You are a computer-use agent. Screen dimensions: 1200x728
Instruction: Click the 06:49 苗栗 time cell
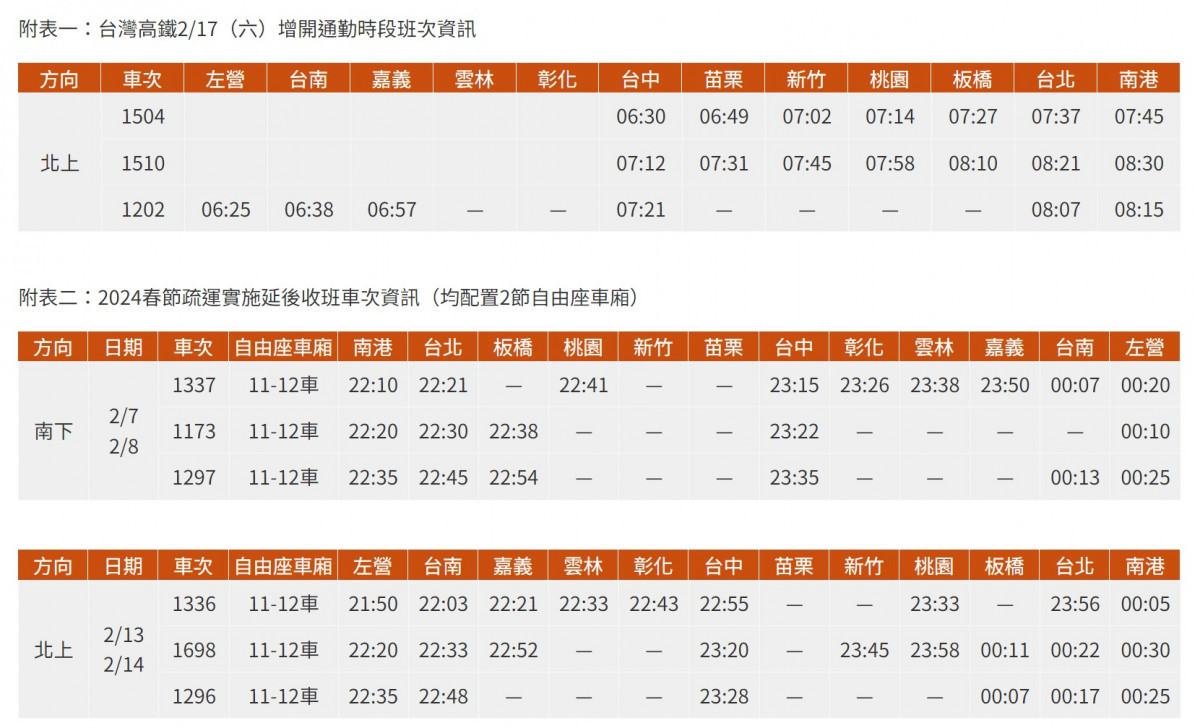[724, 117]
